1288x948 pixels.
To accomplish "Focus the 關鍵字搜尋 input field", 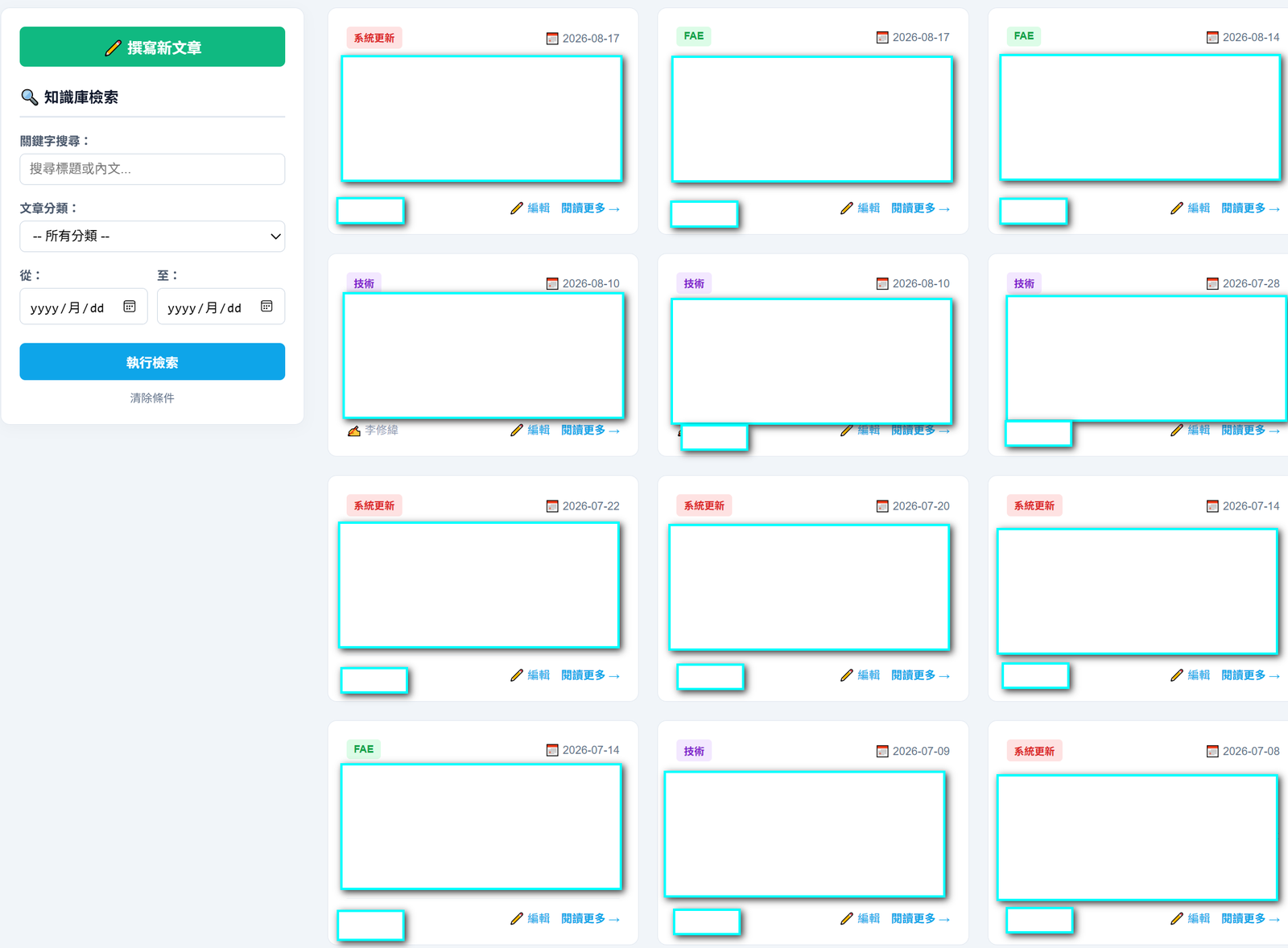I will pos(152,169).
